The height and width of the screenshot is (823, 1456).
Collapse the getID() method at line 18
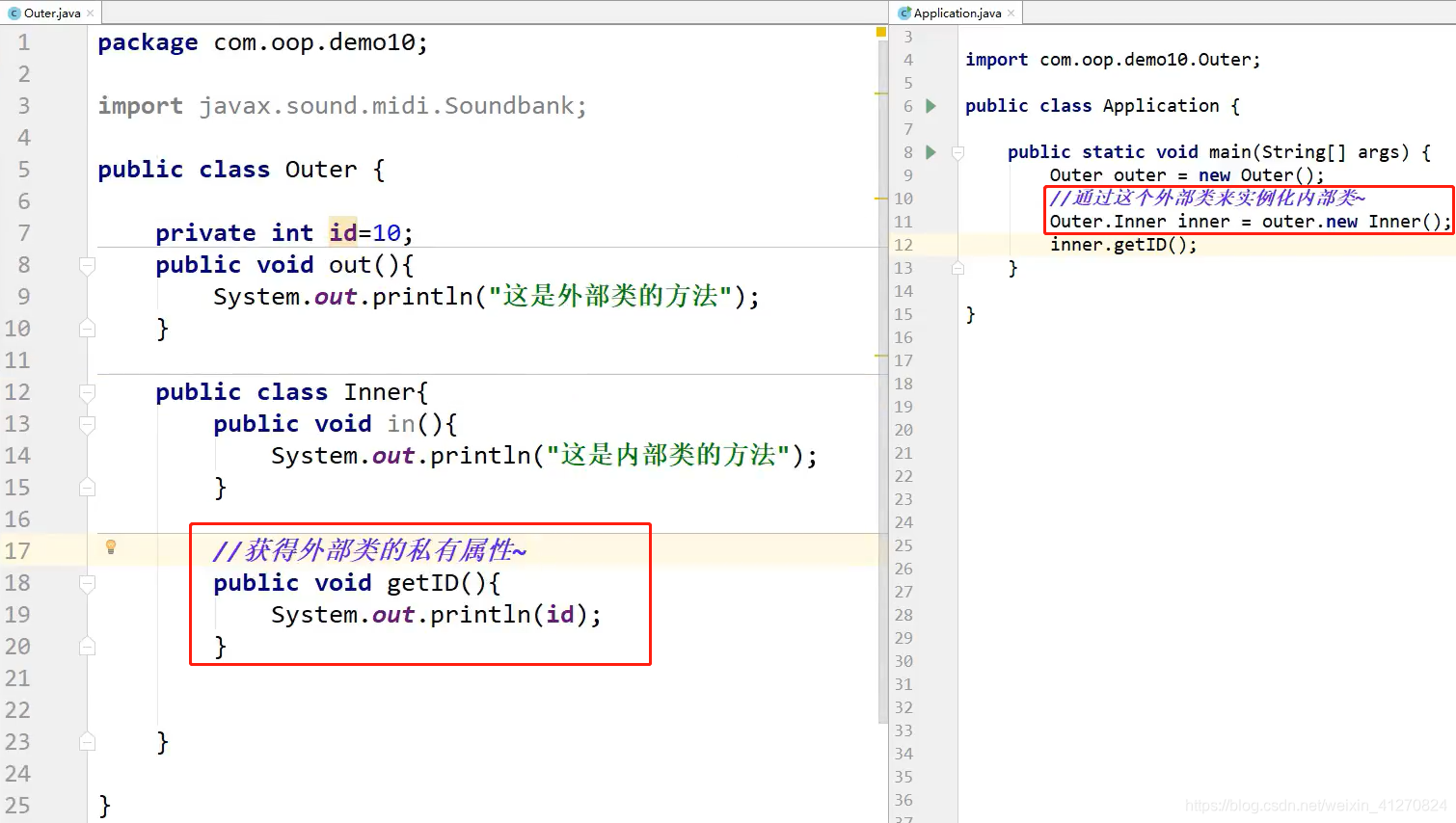[x=87, y=583]
